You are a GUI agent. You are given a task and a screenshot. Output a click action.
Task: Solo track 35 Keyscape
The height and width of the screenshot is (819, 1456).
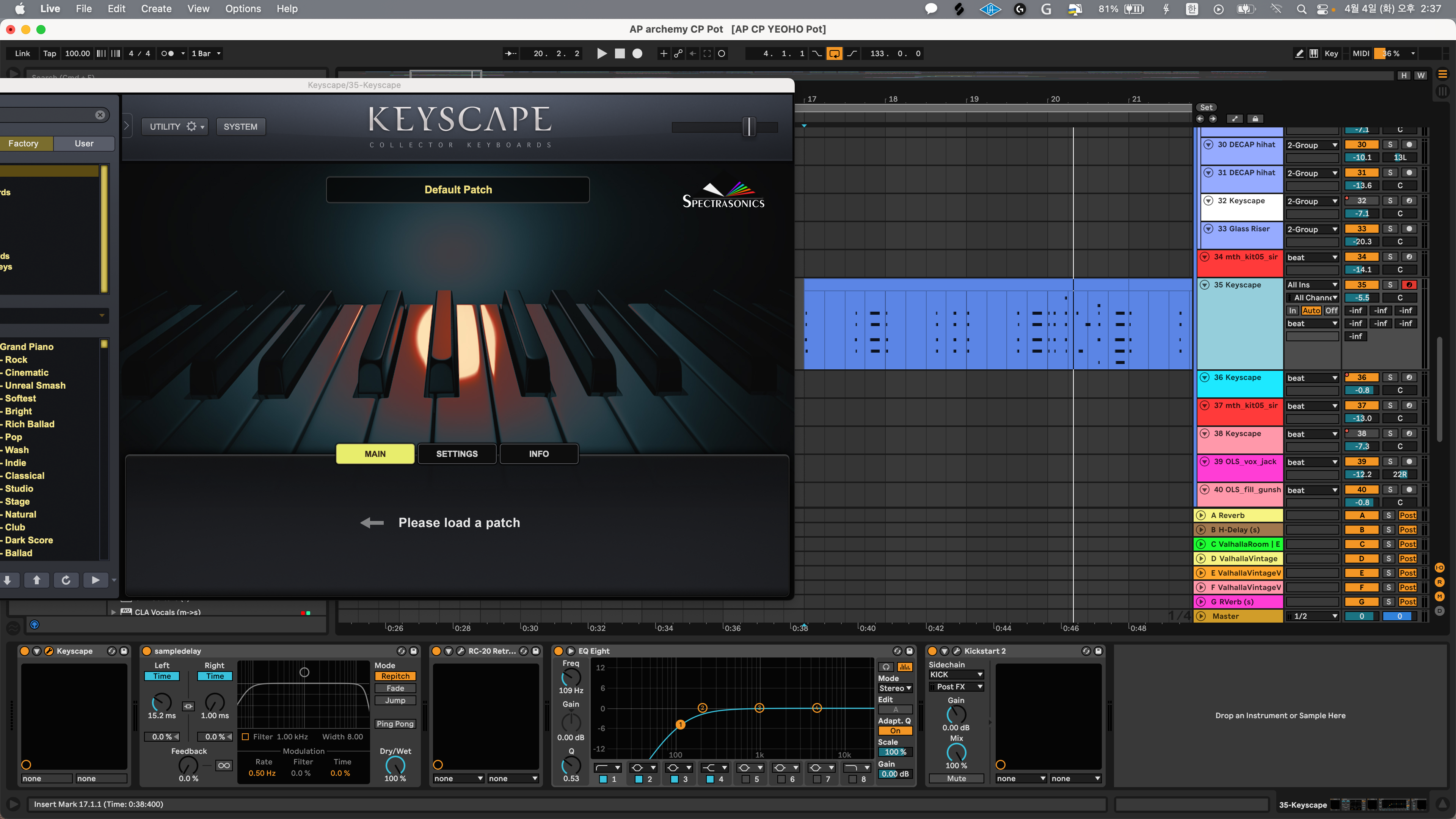[x=1390, y=285]
